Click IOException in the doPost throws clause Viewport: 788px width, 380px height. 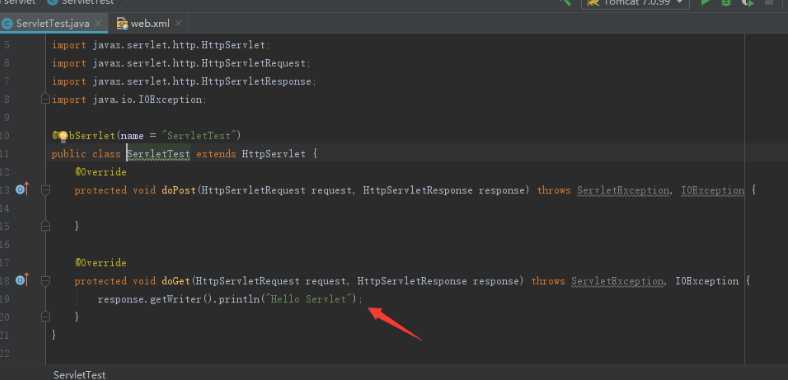point(712,191)
